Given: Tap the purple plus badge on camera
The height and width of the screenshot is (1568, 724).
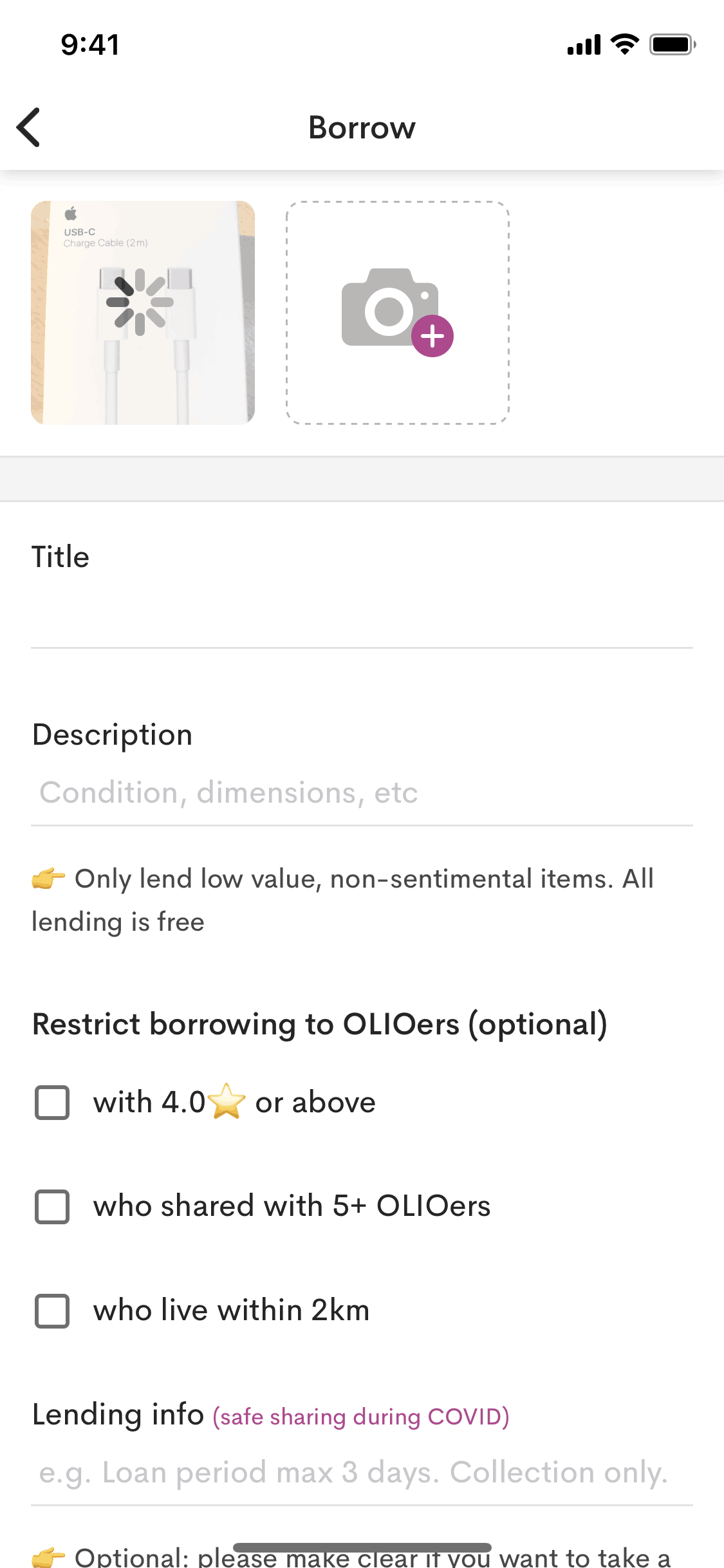Looking at the screenshot, I should pos(432,336).
